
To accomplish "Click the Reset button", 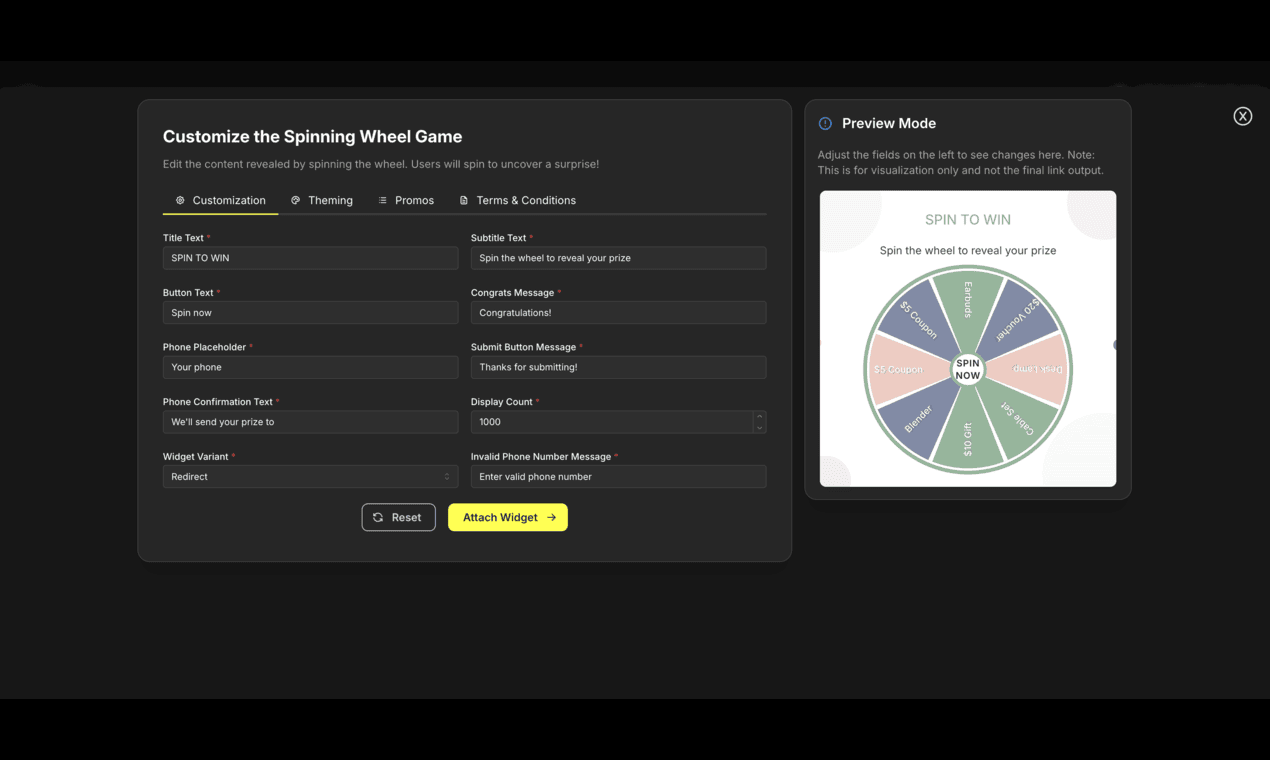I will pos(398,517).
